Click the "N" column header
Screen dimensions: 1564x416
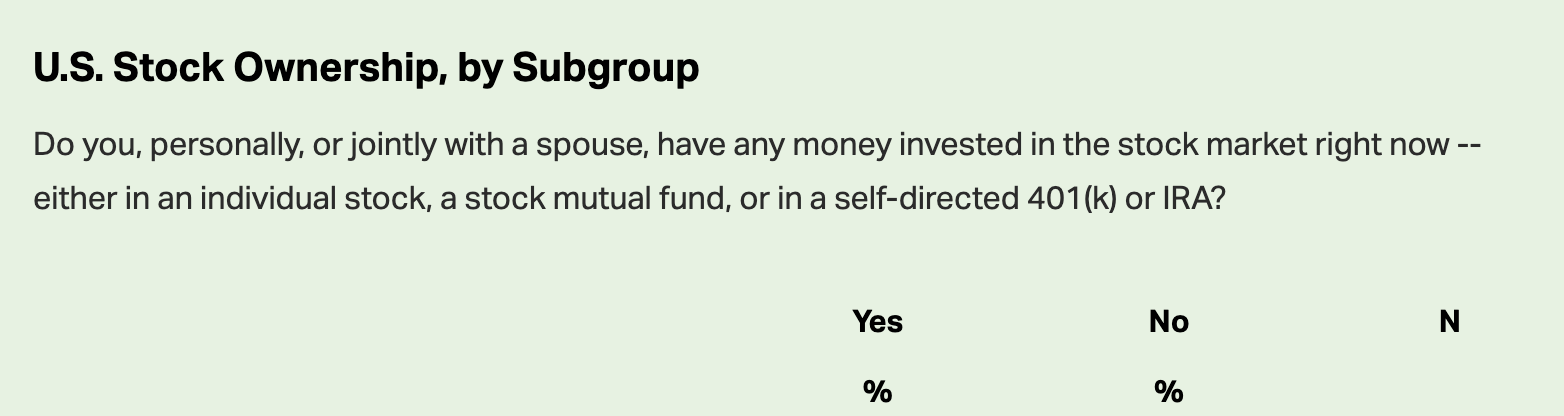[1449, 321]
